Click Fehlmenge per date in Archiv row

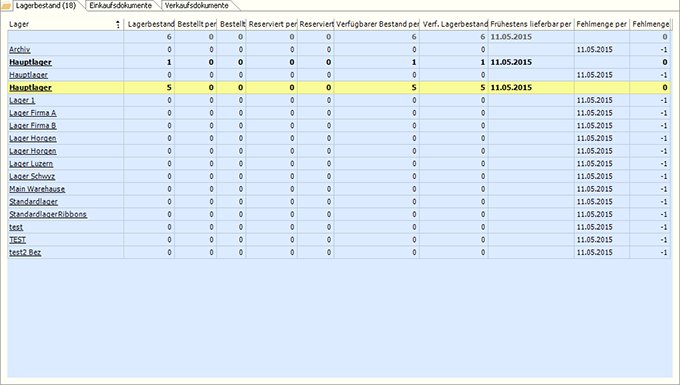[595, 49]
